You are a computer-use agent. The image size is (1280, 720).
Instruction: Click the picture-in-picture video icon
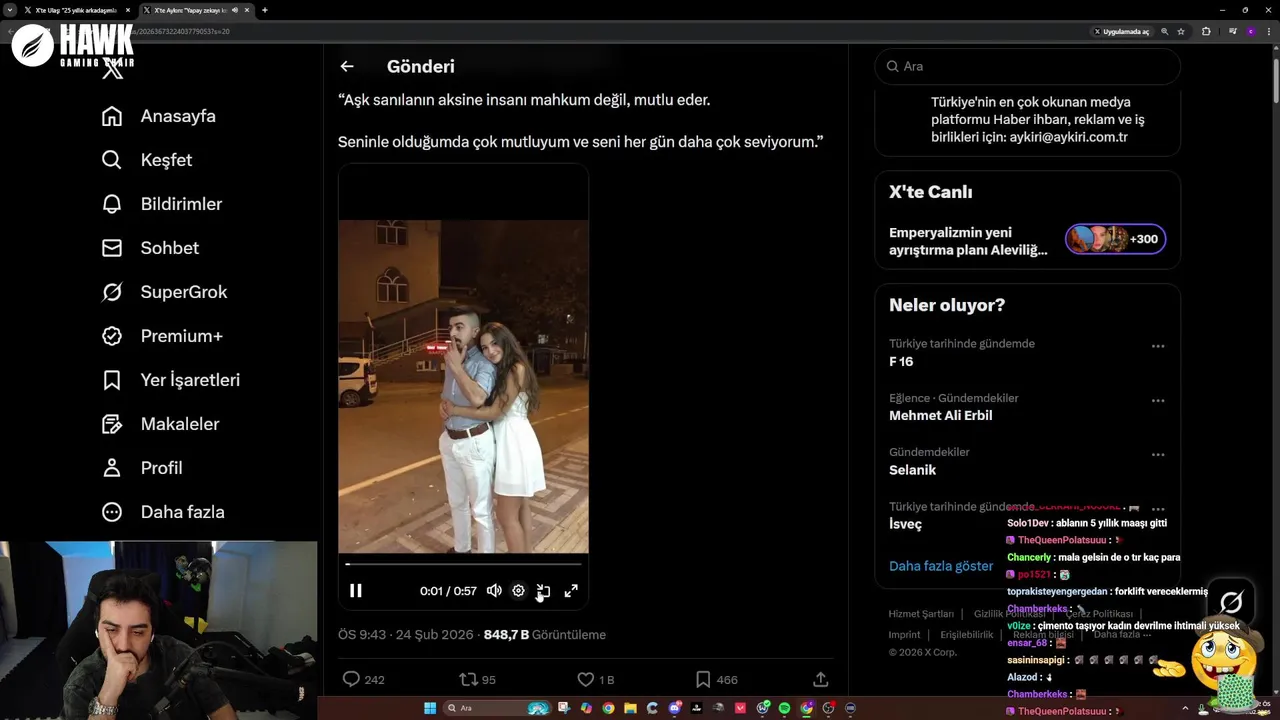tap(543, 591)
